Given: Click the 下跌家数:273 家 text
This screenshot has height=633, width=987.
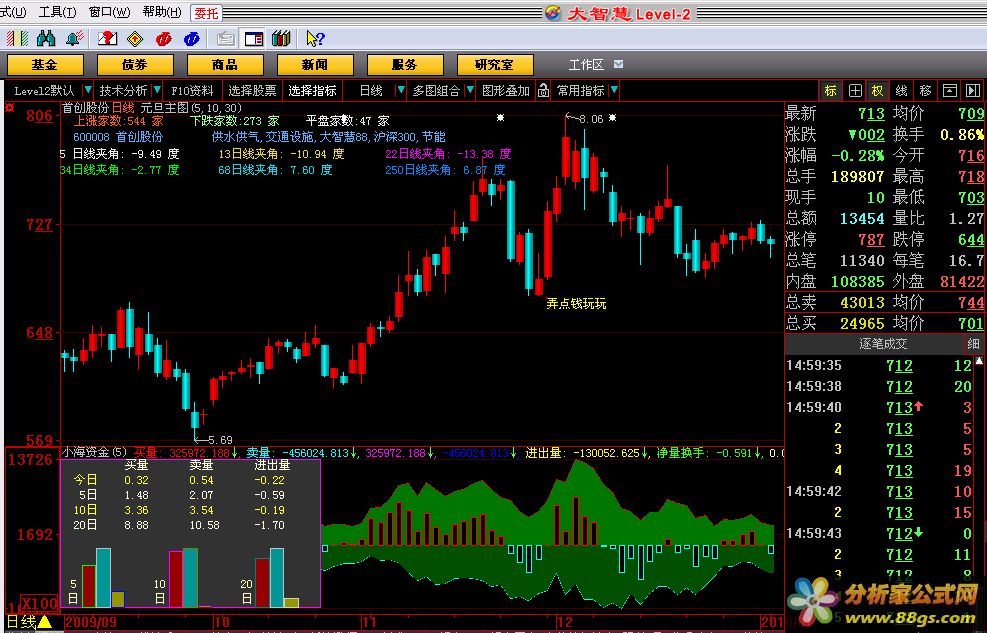Looking at the screenshot, I should (235, 120).
